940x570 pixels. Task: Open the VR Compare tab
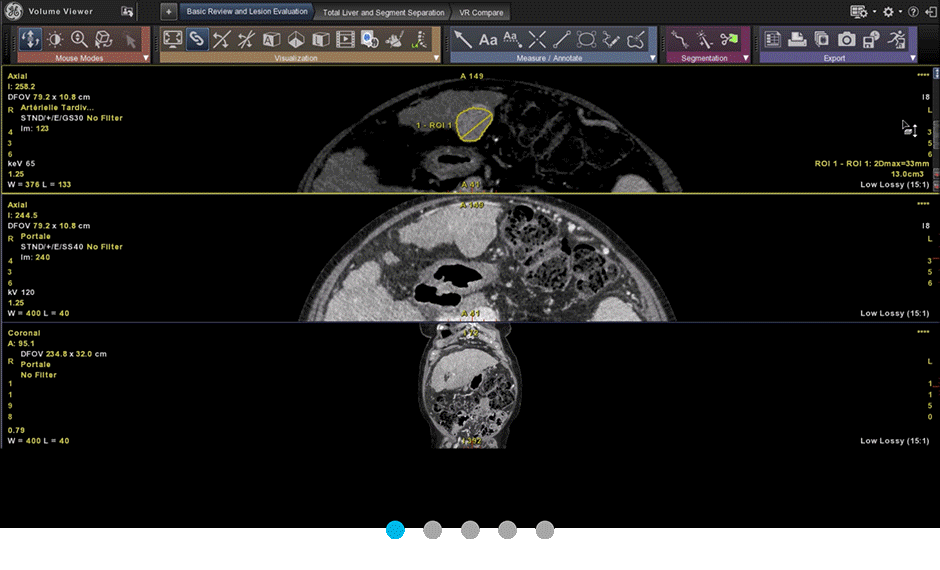481,12
